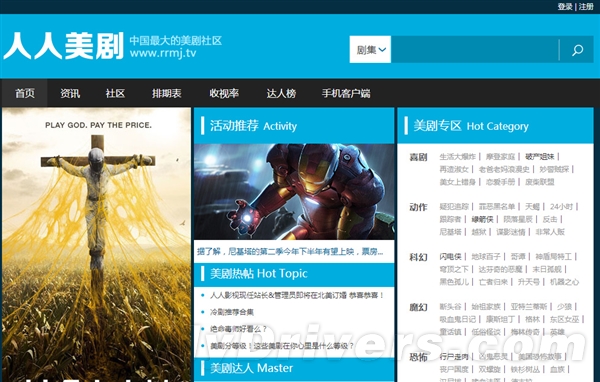Open the 首页 nav tab
This screenshot has width=600, height=382.
[24, 93]
